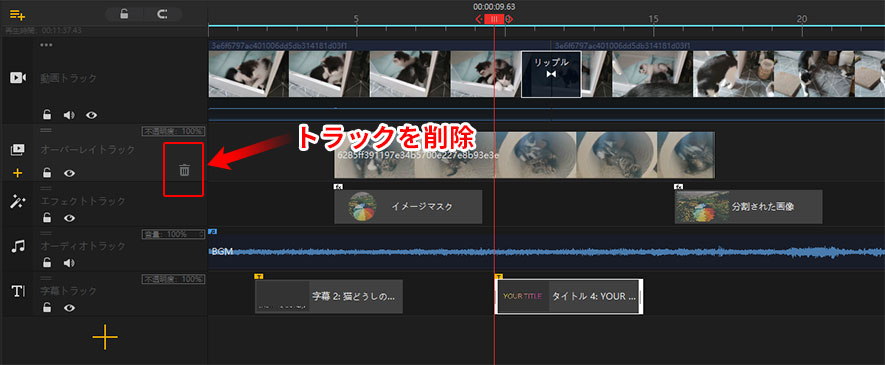Screen dimensions: 885x365
Task: Lock the オーバーレイトラック overlay track
Action: pyautogui.click(x=47, y=173)
